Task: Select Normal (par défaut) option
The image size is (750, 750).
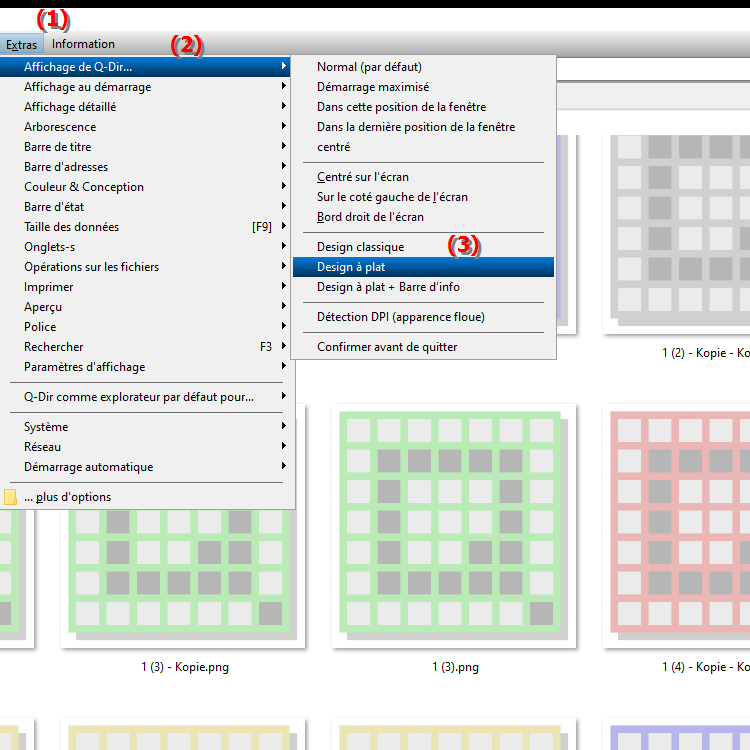Action: click(423, 67)
